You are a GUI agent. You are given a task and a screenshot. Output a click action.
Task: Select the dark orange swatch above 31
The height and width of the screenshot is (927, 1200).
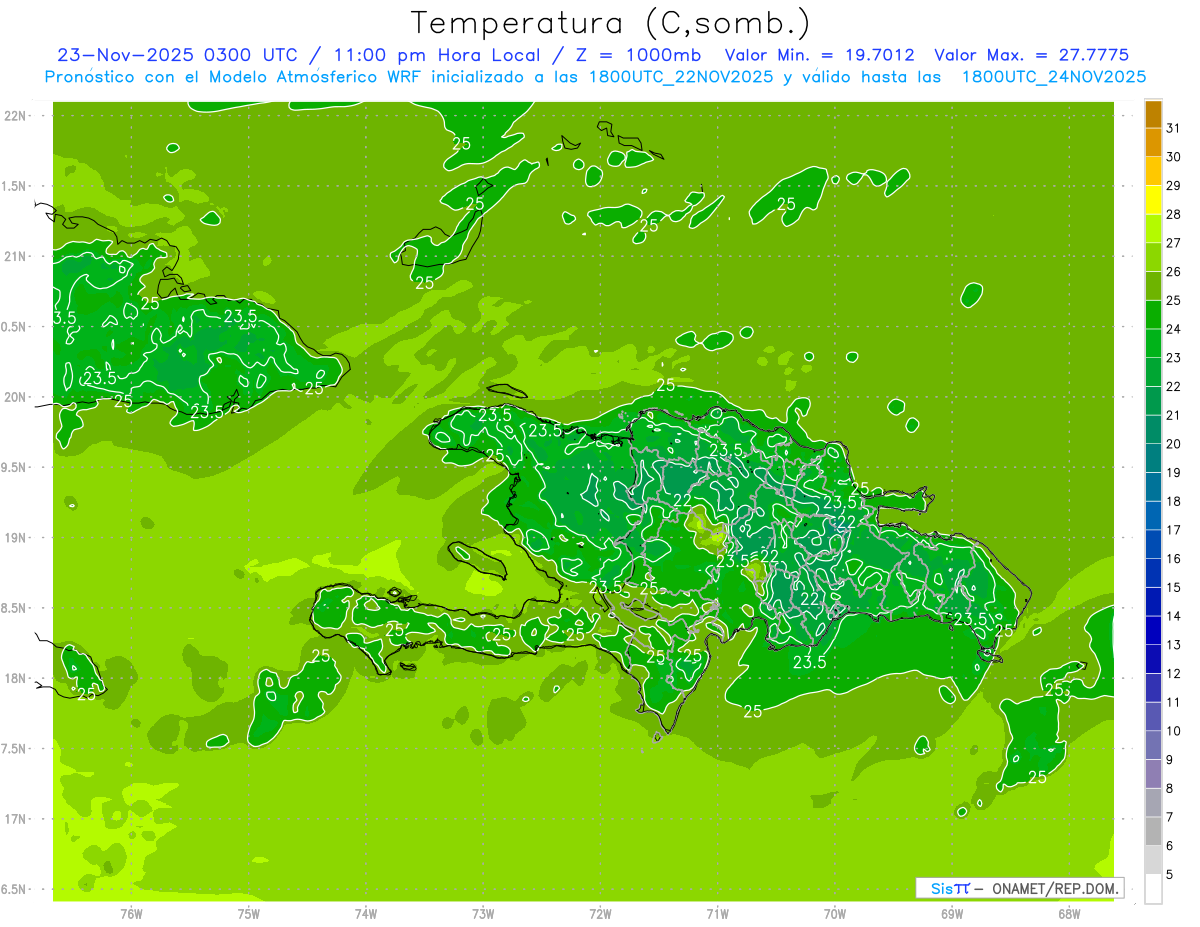[1153, 113]
